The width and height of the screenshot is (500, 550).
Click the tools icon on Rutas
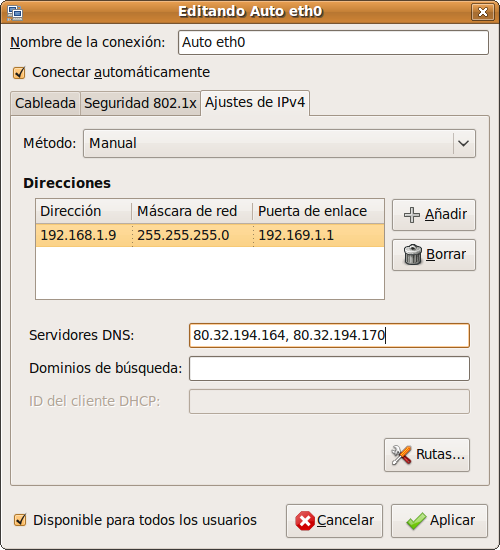(401, 455)
